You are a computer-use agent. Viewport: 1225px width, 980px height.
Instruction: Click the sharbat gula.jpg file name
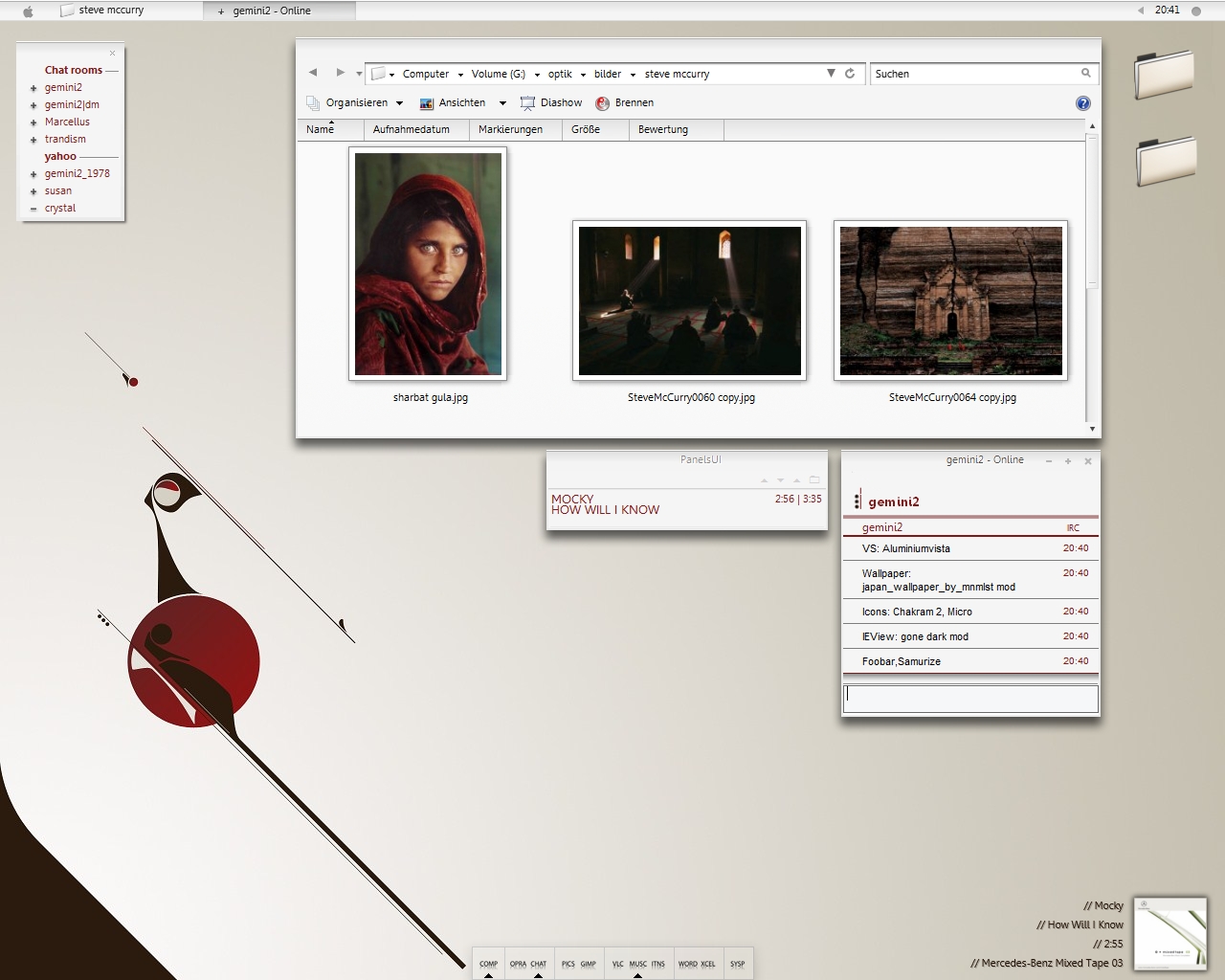click(431, 397)
